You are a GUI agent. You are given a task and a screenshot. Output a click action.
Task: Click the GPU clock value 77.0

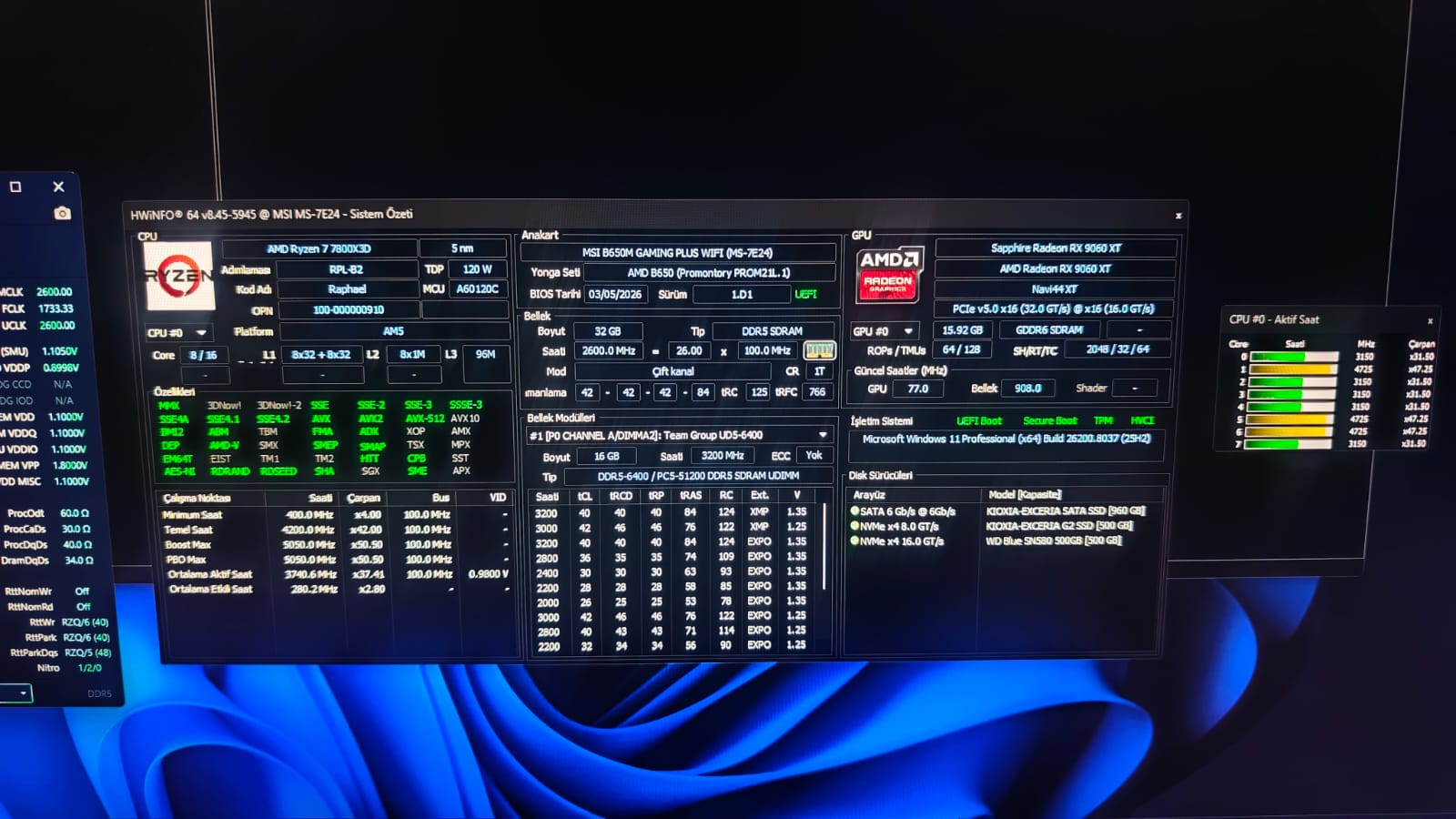(917, 389)
